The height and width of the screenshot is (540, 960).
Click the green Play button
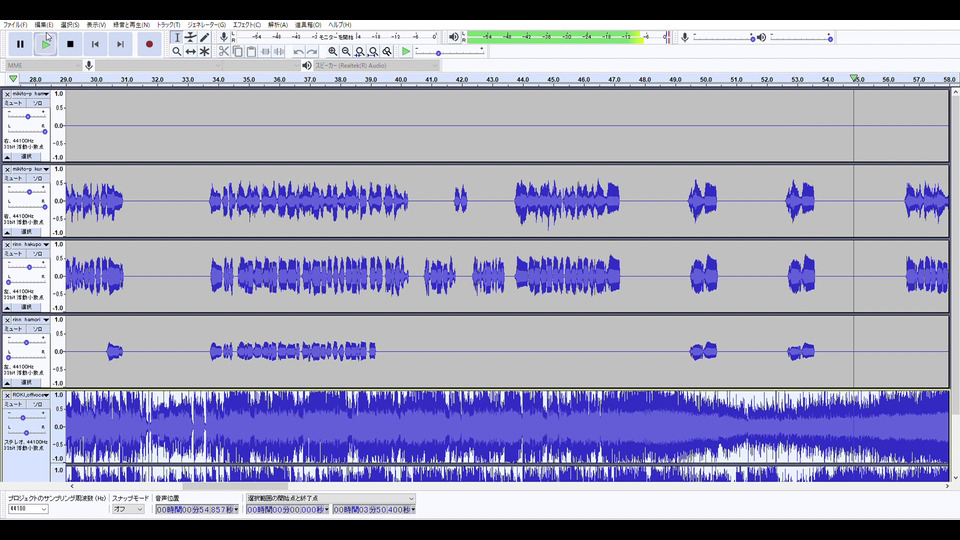point(45,44)
